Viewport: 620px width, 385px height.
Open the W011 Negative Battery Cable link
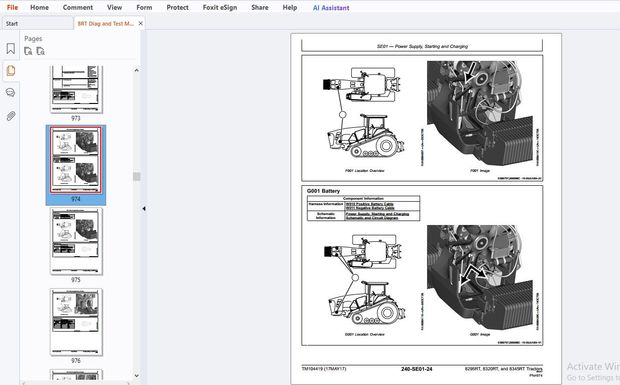(x=370, y=208)
